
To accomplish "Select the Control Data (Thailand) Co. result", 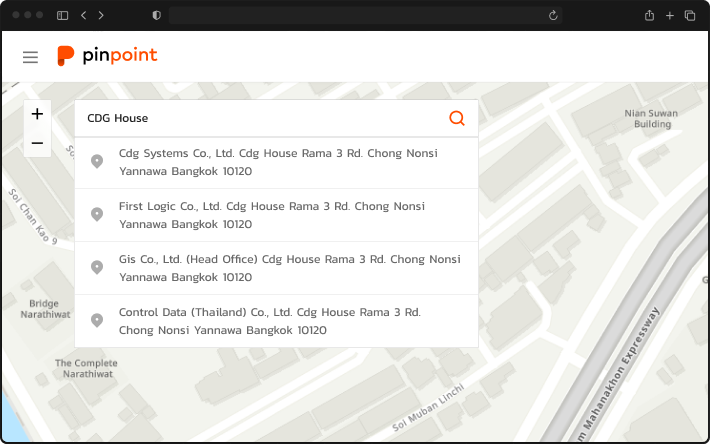I will click(x=276, y=321).
